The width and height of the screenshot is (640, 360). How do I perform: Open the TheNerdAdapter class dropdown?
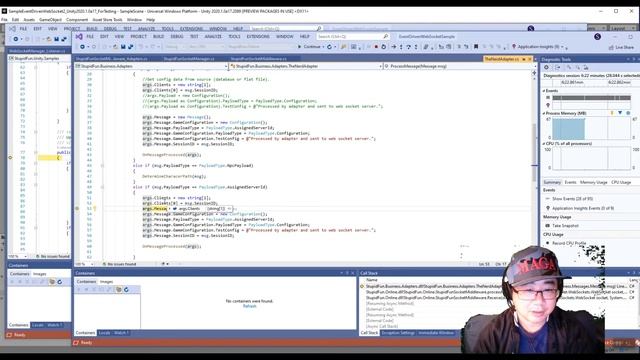306,66
